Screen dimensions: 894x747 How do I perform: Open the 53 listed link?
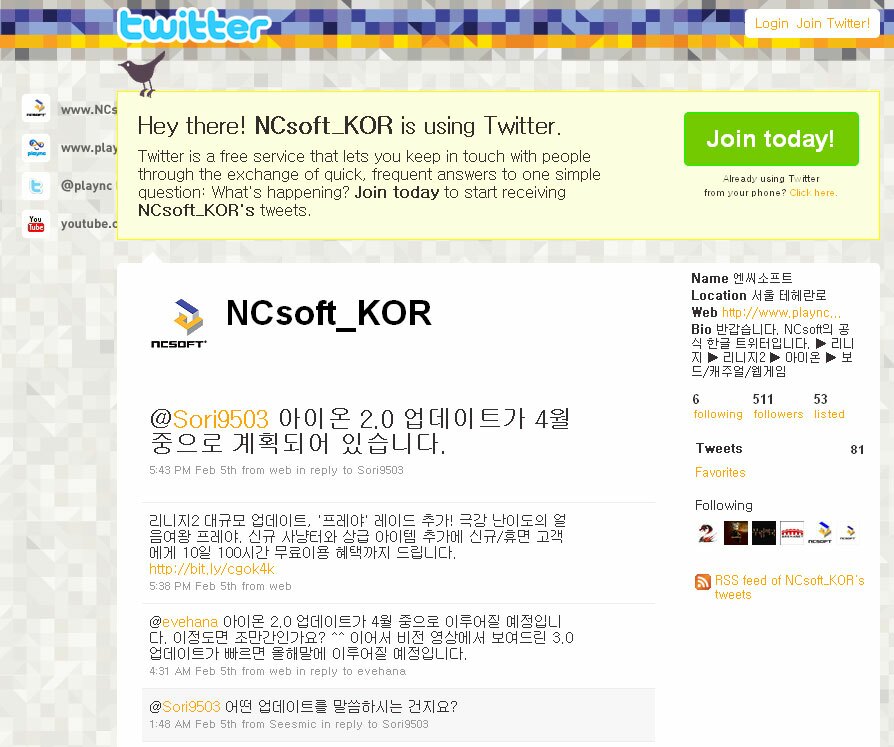(829, 406)
